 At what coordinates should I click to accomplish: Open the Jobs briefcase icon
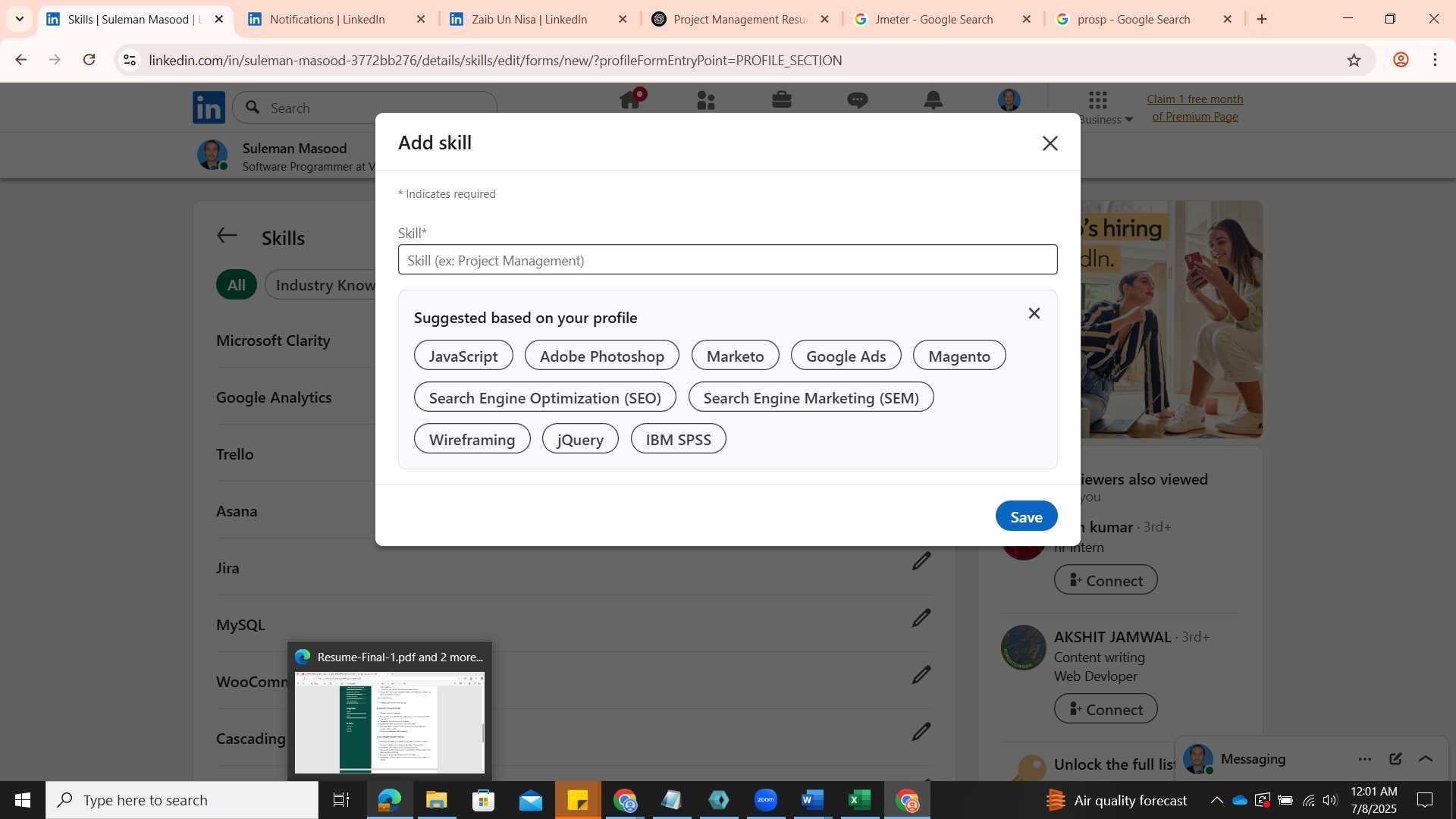[x=782, y=100]
